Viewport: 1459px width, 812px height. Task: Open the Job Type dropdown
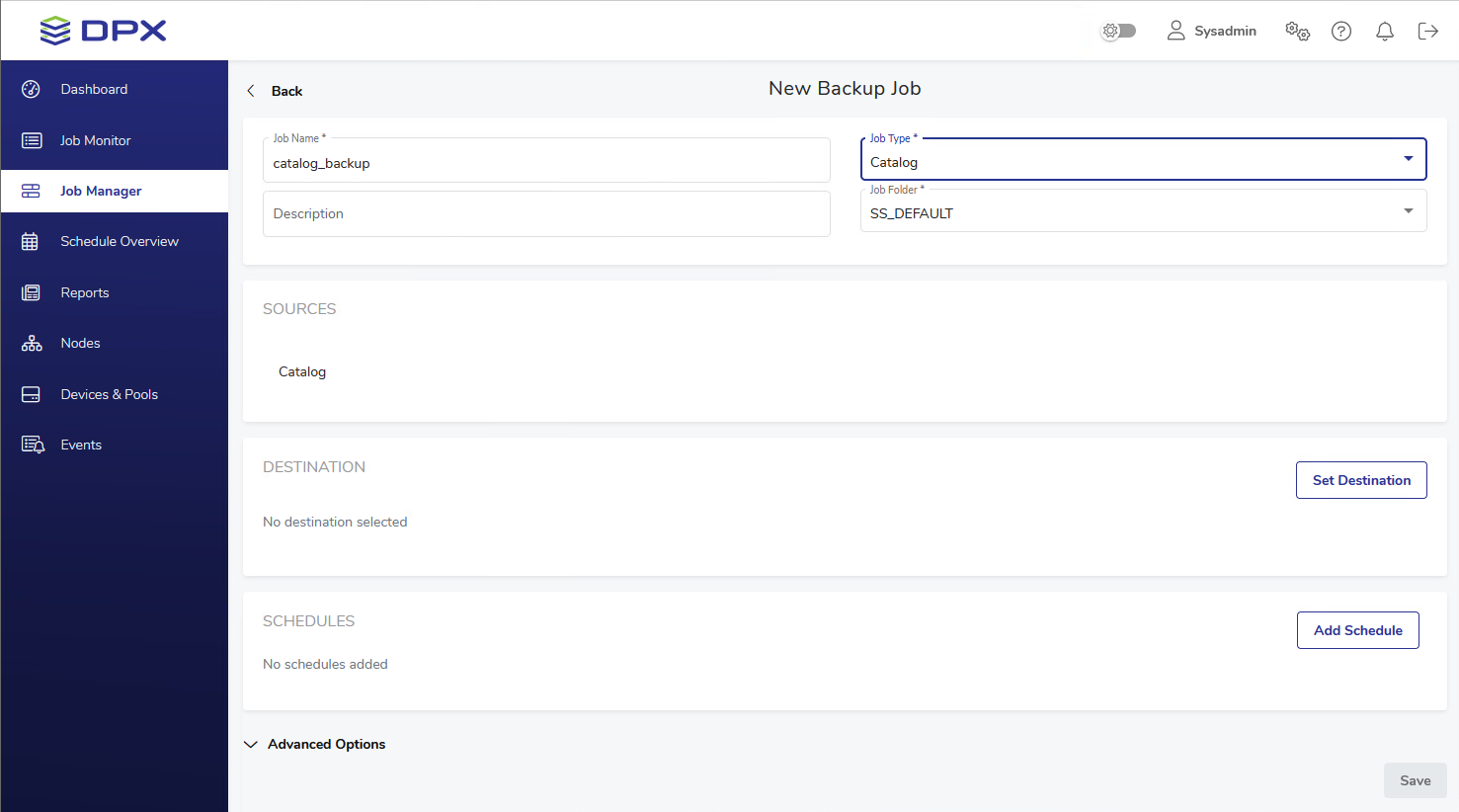pos(1143,160)
